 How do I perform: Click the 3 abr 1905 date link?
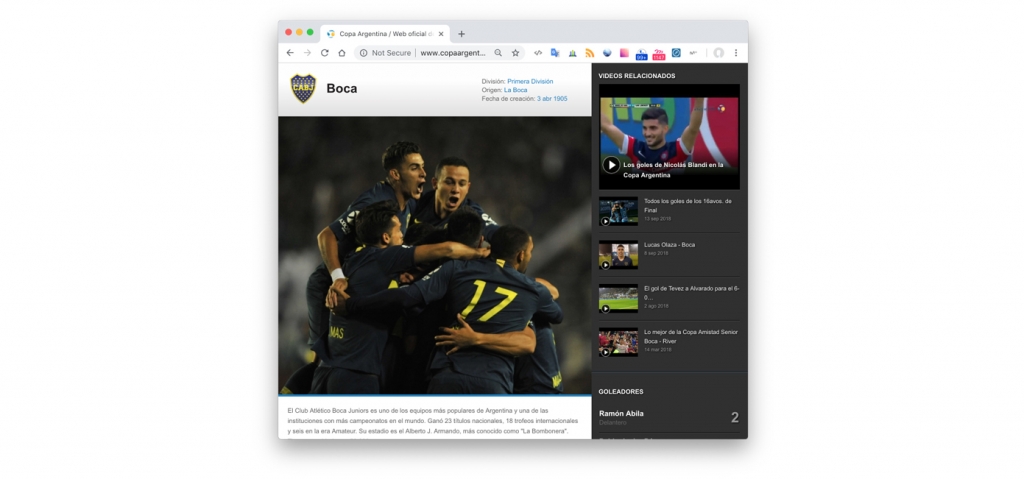coord(552,99)
